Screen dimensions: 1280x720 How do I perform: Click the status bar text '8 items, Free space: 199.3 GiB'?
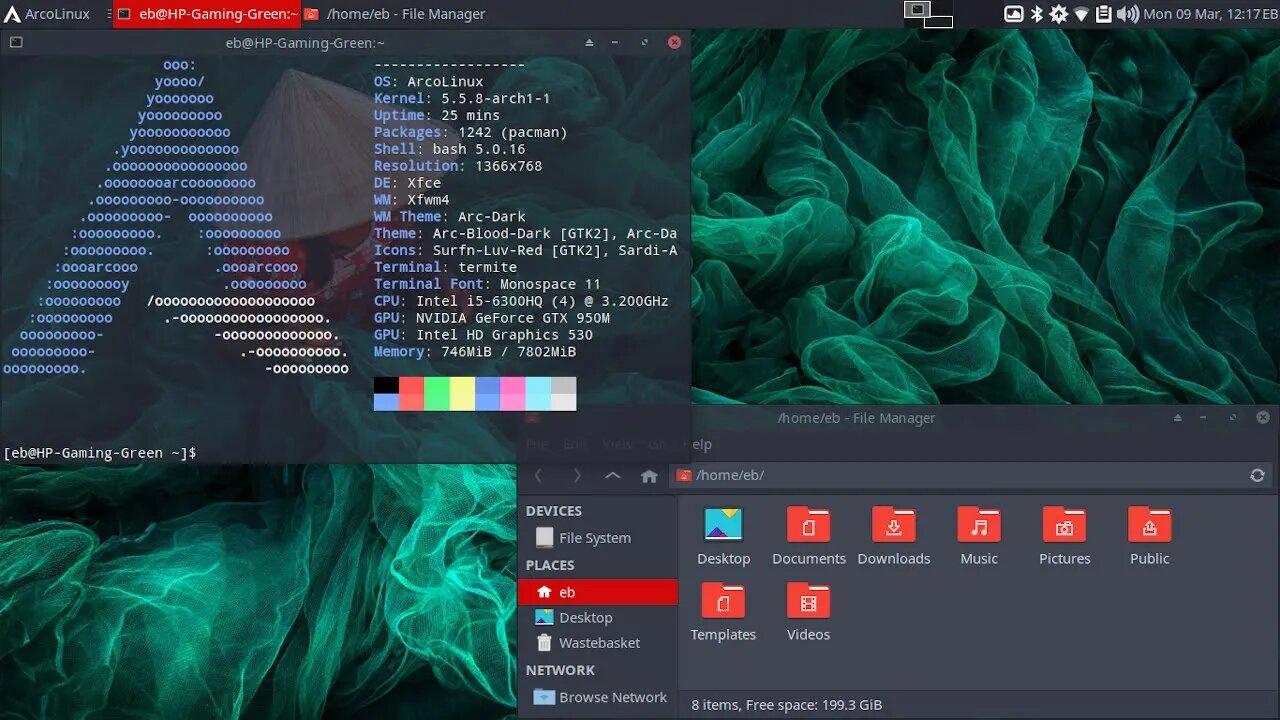787,705
